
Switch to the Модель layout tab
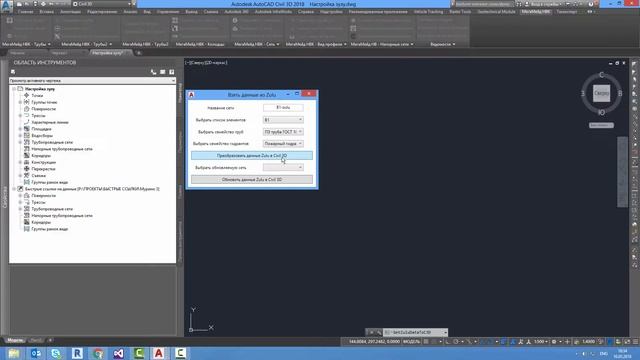[16, 340]
